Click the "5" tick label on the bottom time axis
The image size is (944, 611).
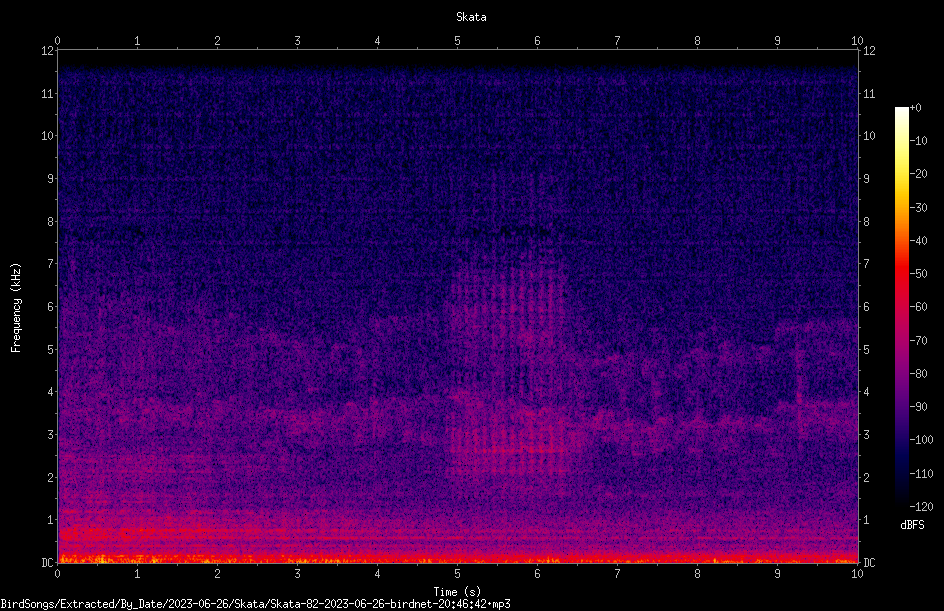coord(458,574)
